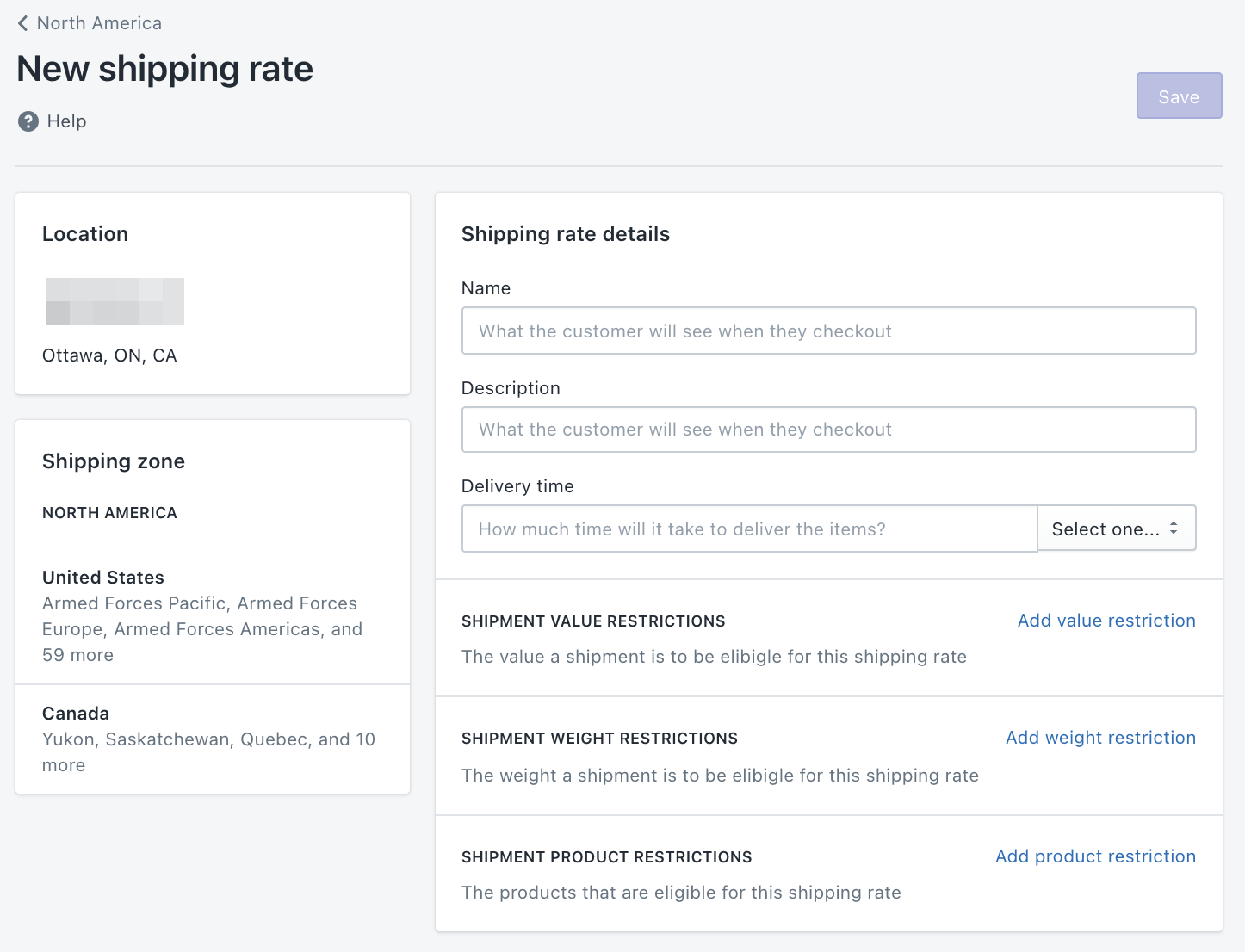This screenshot has width=1245, height=952.
Task: Click the New shipping rate page title
Action: point(164,69)
